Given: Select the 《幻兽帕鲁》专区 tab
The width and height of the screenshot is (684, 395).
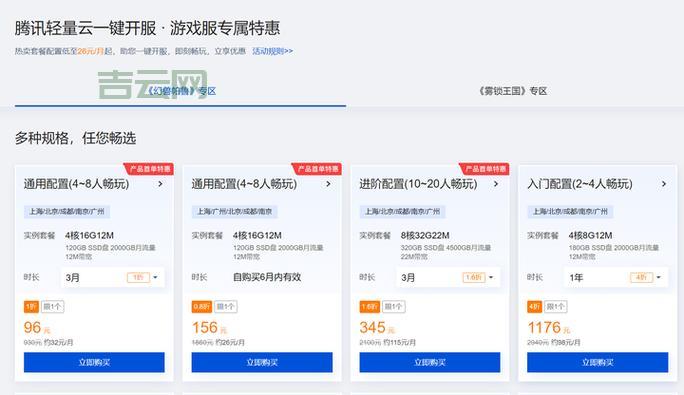Looking at the screenshot, I should (180, 91).
